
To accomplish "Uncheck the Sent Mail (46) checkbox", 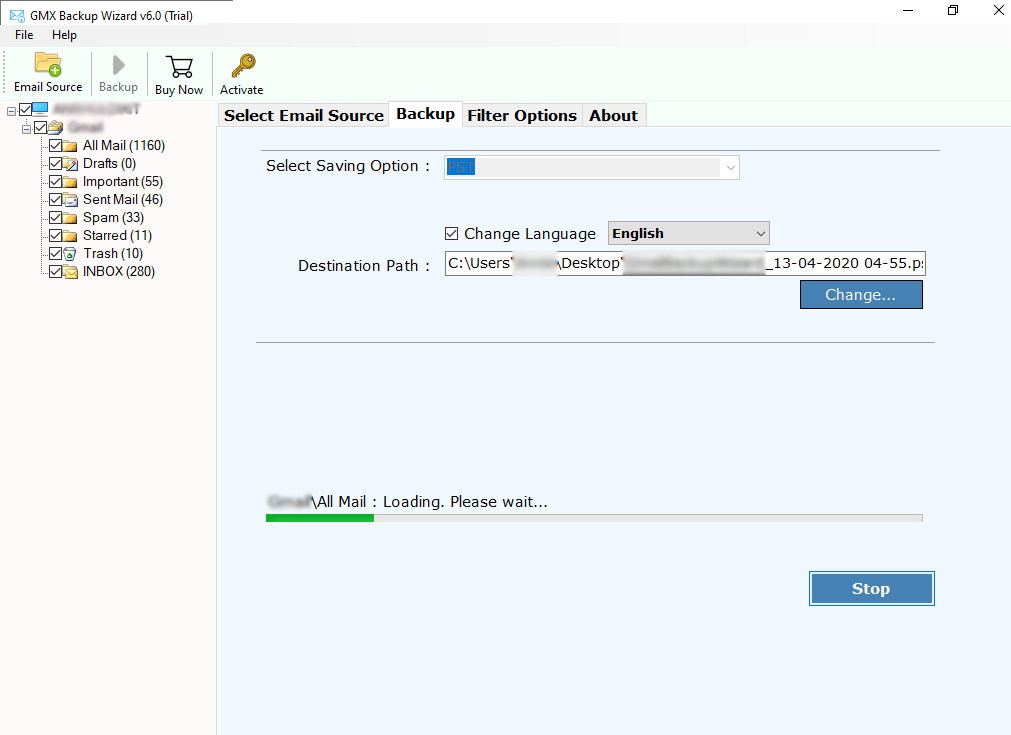I will click(x=55, y=199).
